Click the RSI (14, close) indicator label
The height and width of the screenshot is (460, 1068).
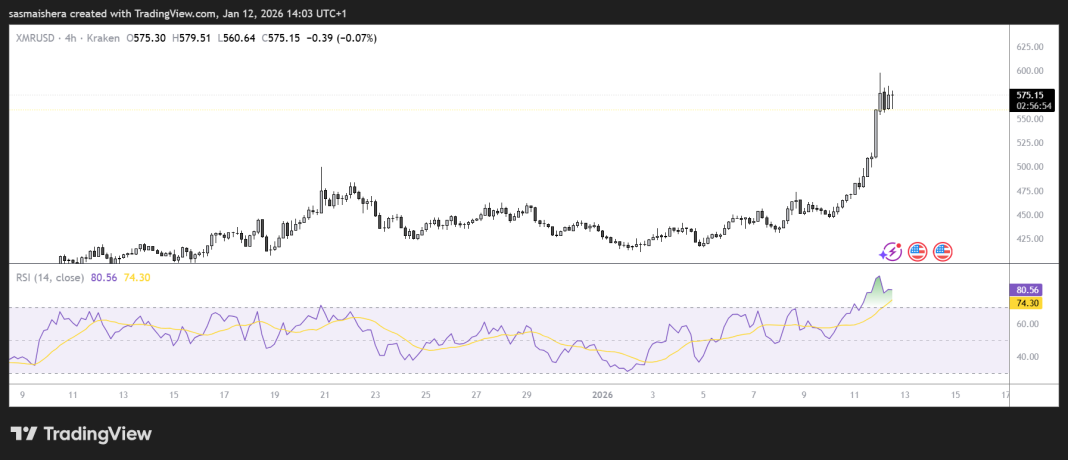coord(48,276)
